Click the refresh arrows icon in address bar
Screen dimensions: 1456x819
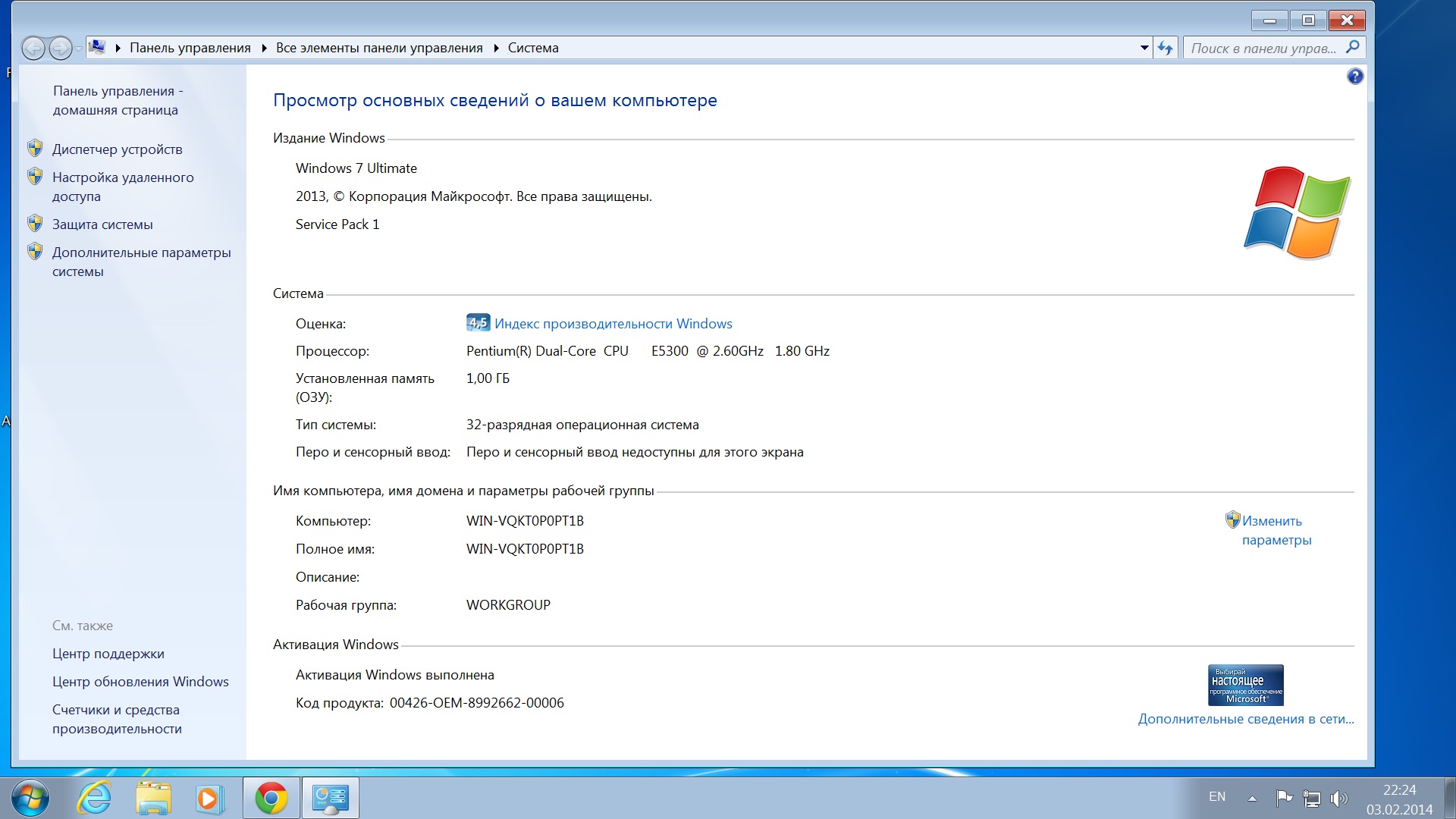pos(1166,49)
